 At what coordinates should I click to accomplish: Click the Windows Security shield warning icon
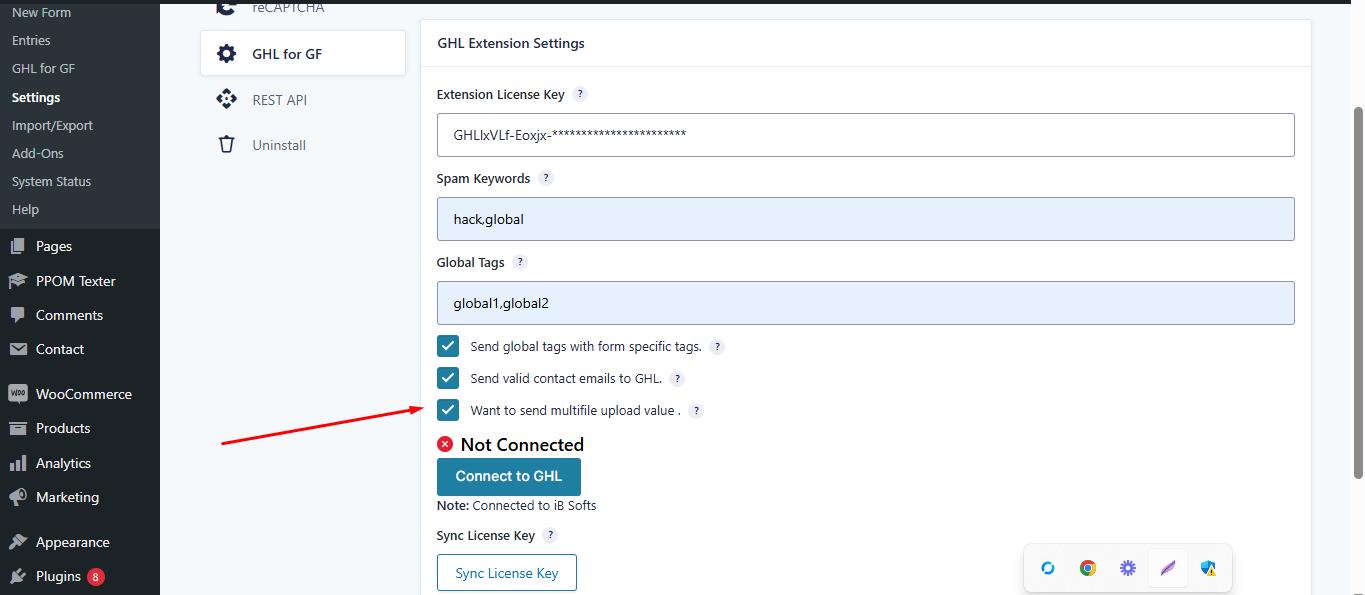tap(1208, 568)
